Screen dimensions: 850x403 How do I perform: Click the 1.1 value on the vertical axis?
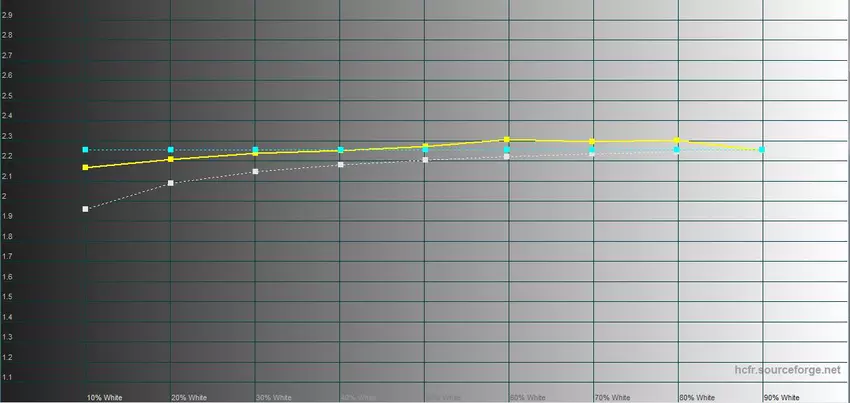[x=8, y=377]
